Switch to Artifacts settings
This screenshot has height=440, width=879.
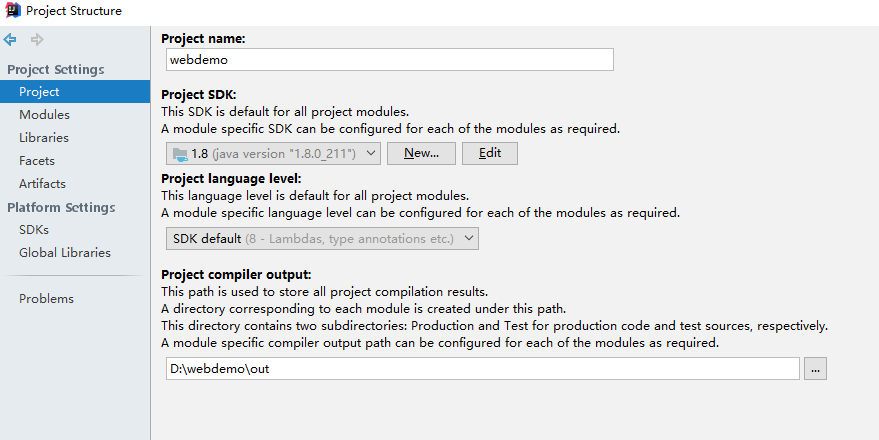click(42, 184)
